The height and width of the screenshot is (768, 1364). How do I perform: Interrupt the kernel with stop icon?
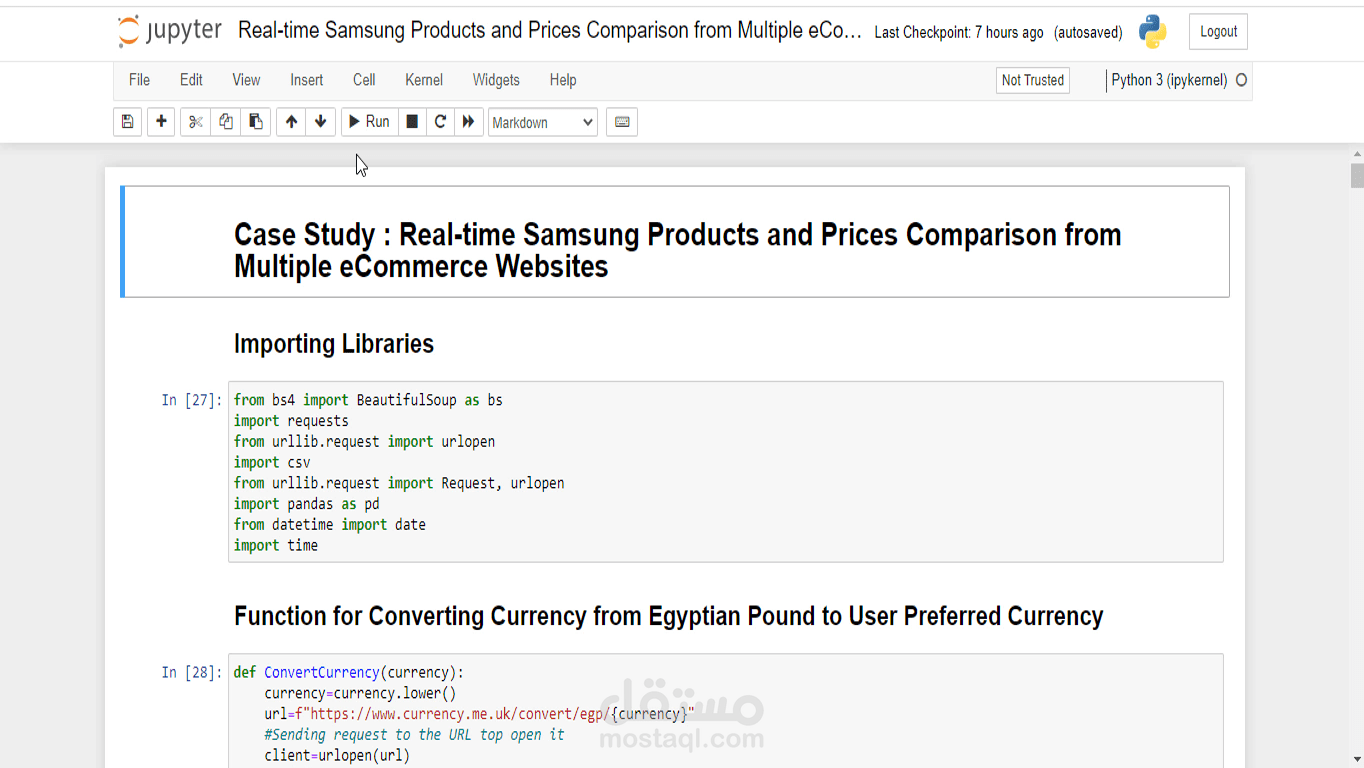412,122
